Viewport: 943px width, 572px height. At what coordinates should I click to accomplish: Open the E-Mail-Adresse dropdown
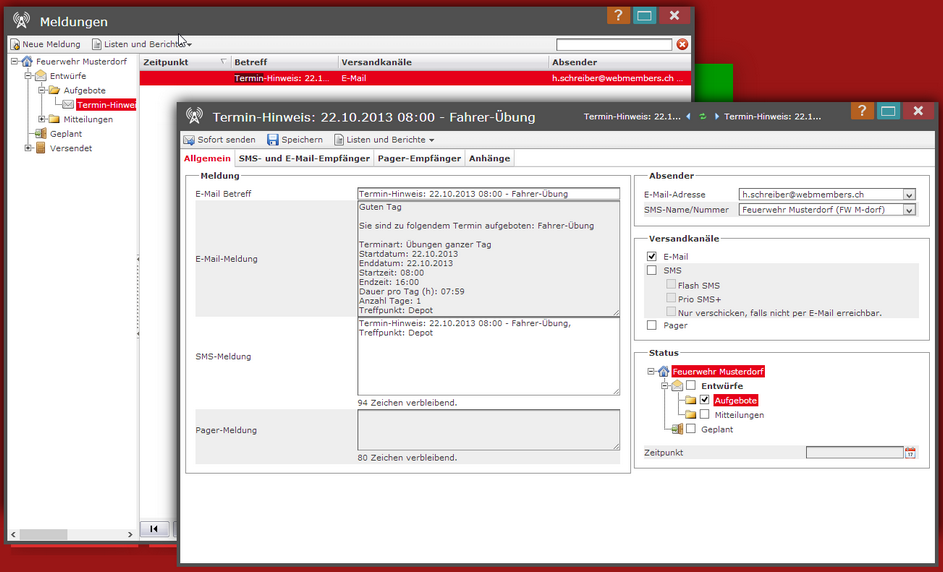pos(908,195)
